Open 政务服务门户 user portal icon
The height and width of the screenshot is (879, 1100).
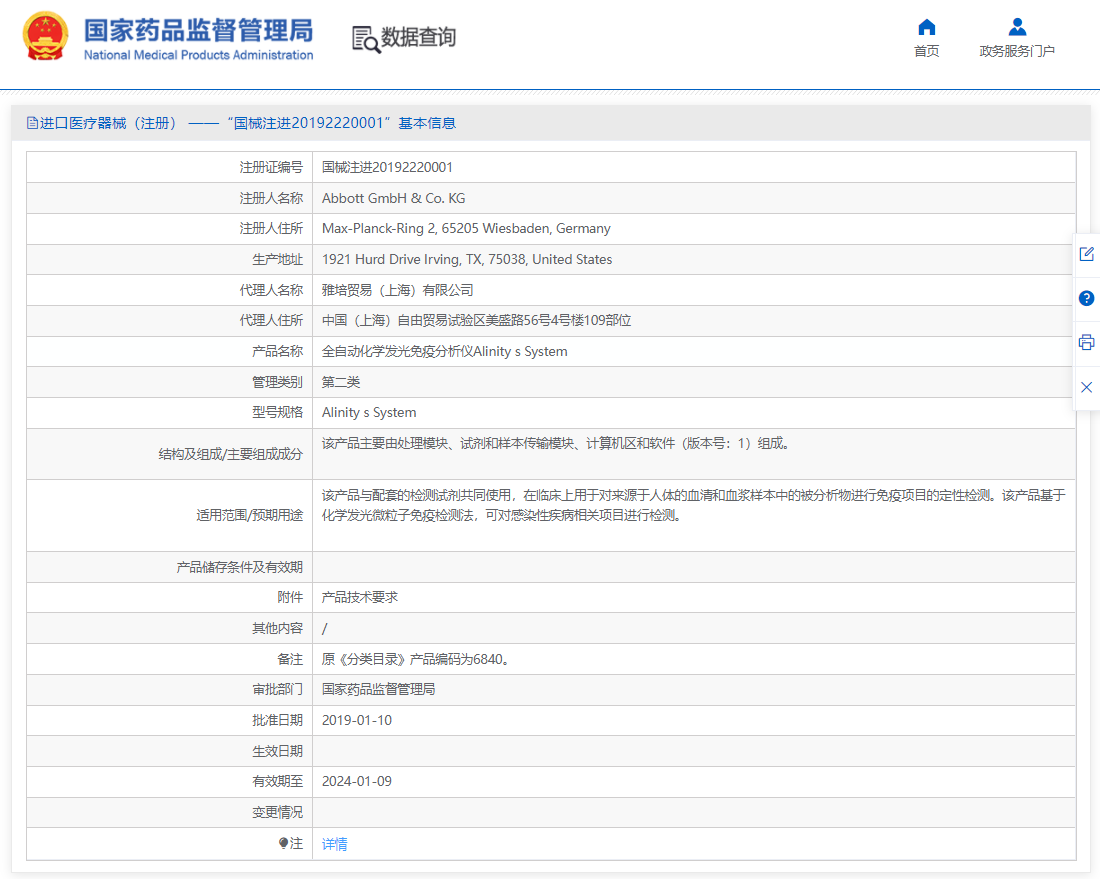1017,27
